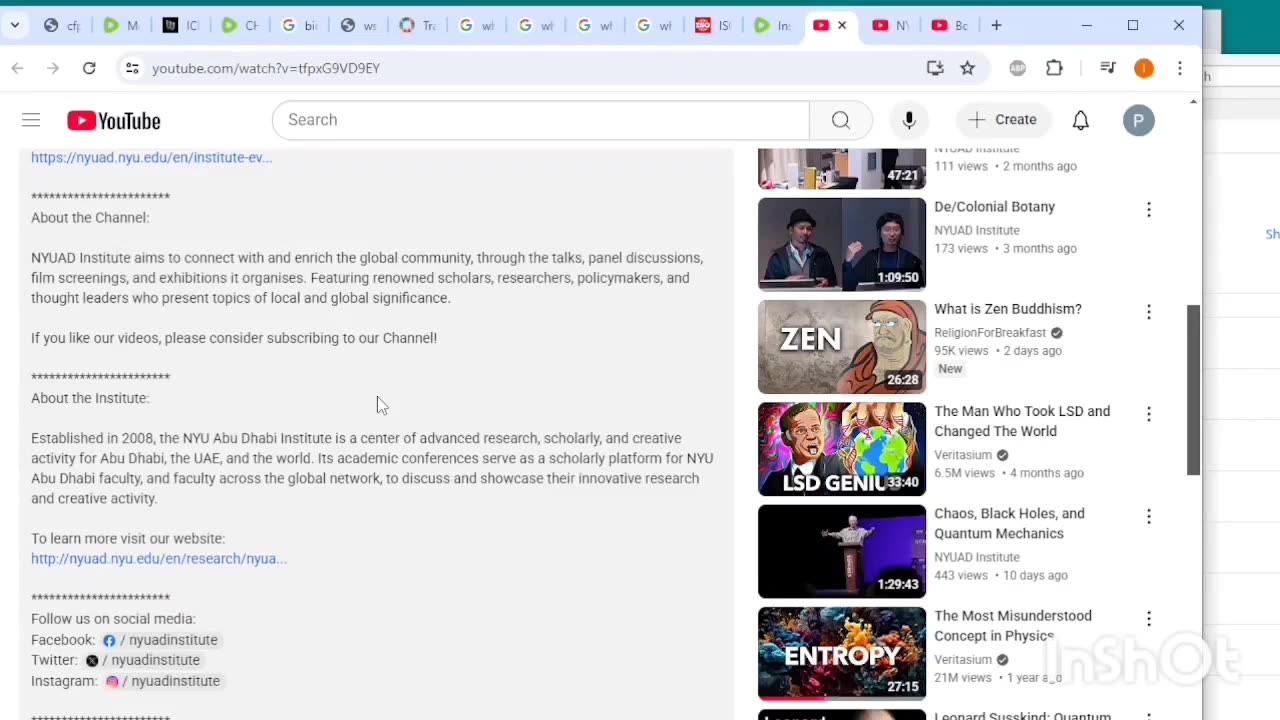The width and height of the screenshot is (1280, 720).
Task: Click the page vertical scrollbar thumb
Action: (1193, 390)
